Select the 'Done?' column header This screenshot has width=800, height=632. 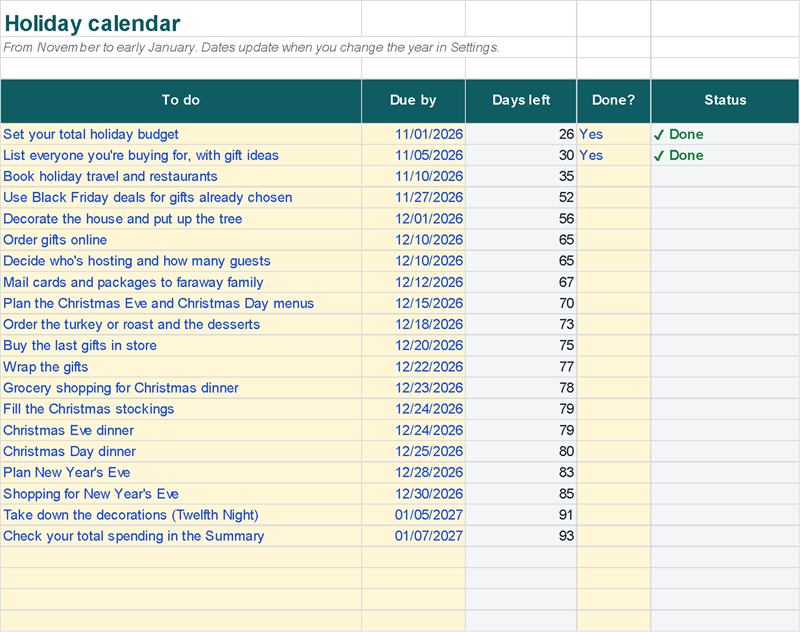point(614,100)
